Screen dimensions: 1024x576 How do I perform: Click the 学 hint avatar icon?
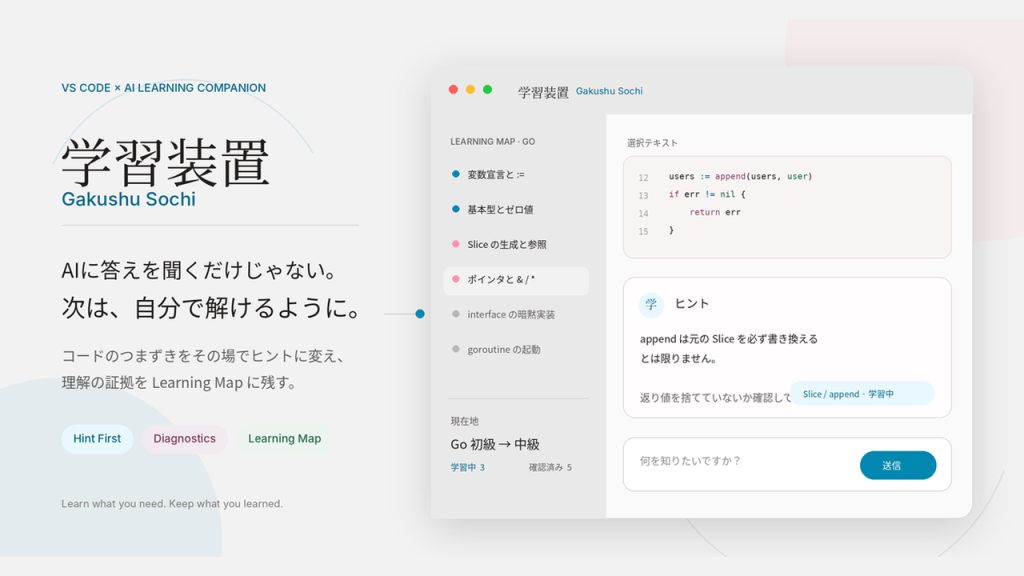click(651, 304)
